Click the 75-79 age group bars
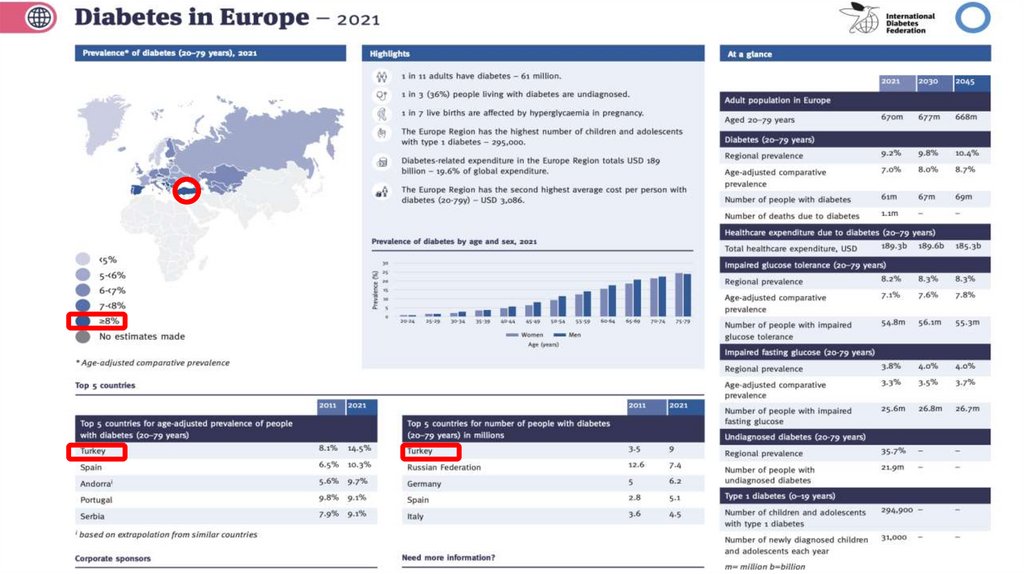Viewport: 1024px width, 574px height. click(683, 295)
